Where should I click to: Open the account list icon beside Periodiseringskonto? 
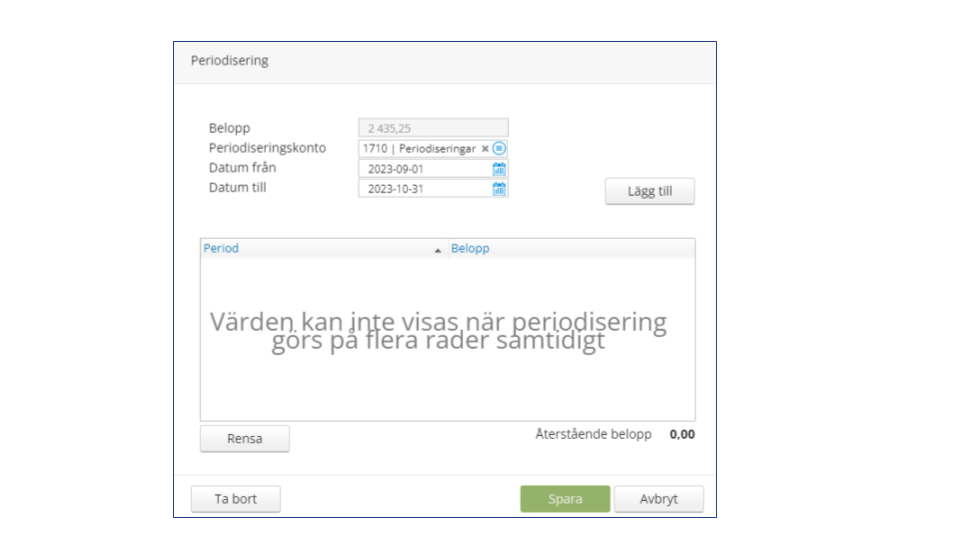coord(499,148)
